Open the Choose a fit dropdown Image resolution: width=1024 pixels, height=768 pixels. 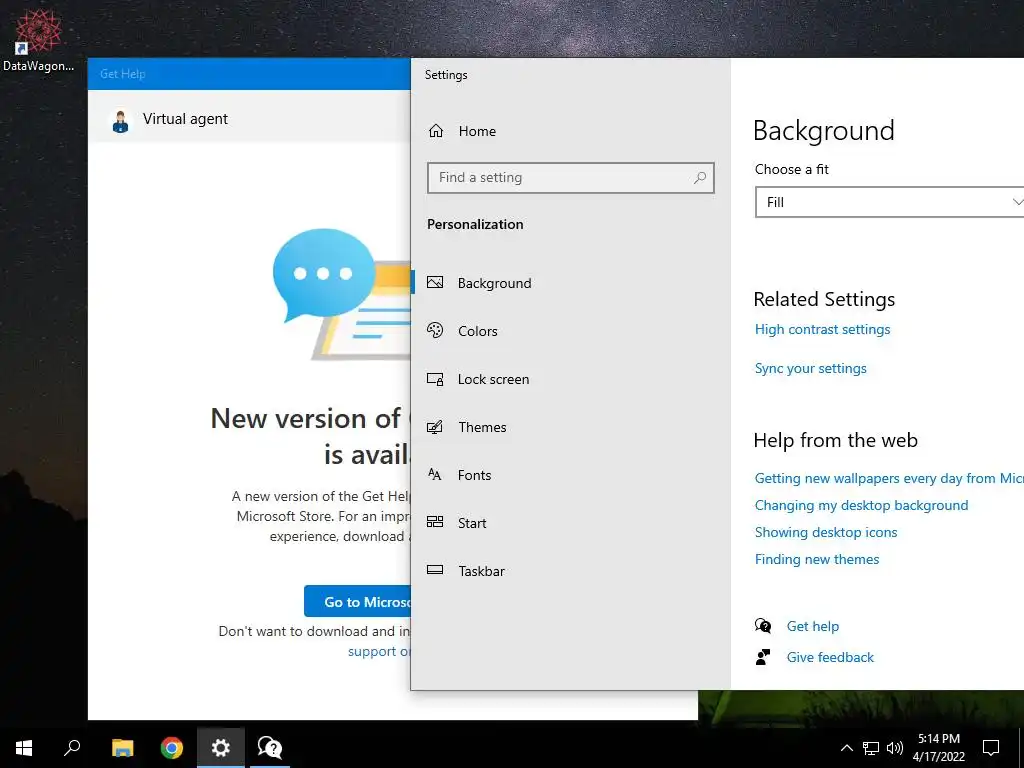click(889, 202)
